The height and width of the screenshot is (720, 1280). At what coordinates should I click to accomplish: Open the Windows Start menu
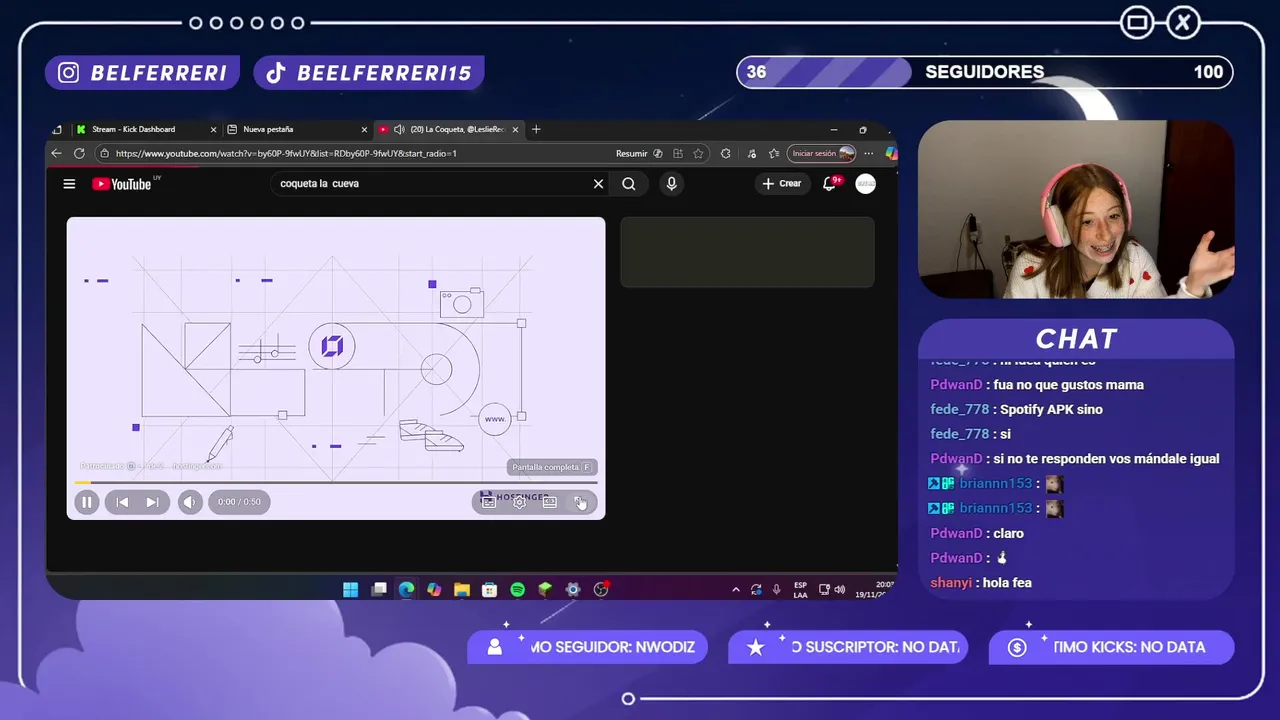(351, 590)
